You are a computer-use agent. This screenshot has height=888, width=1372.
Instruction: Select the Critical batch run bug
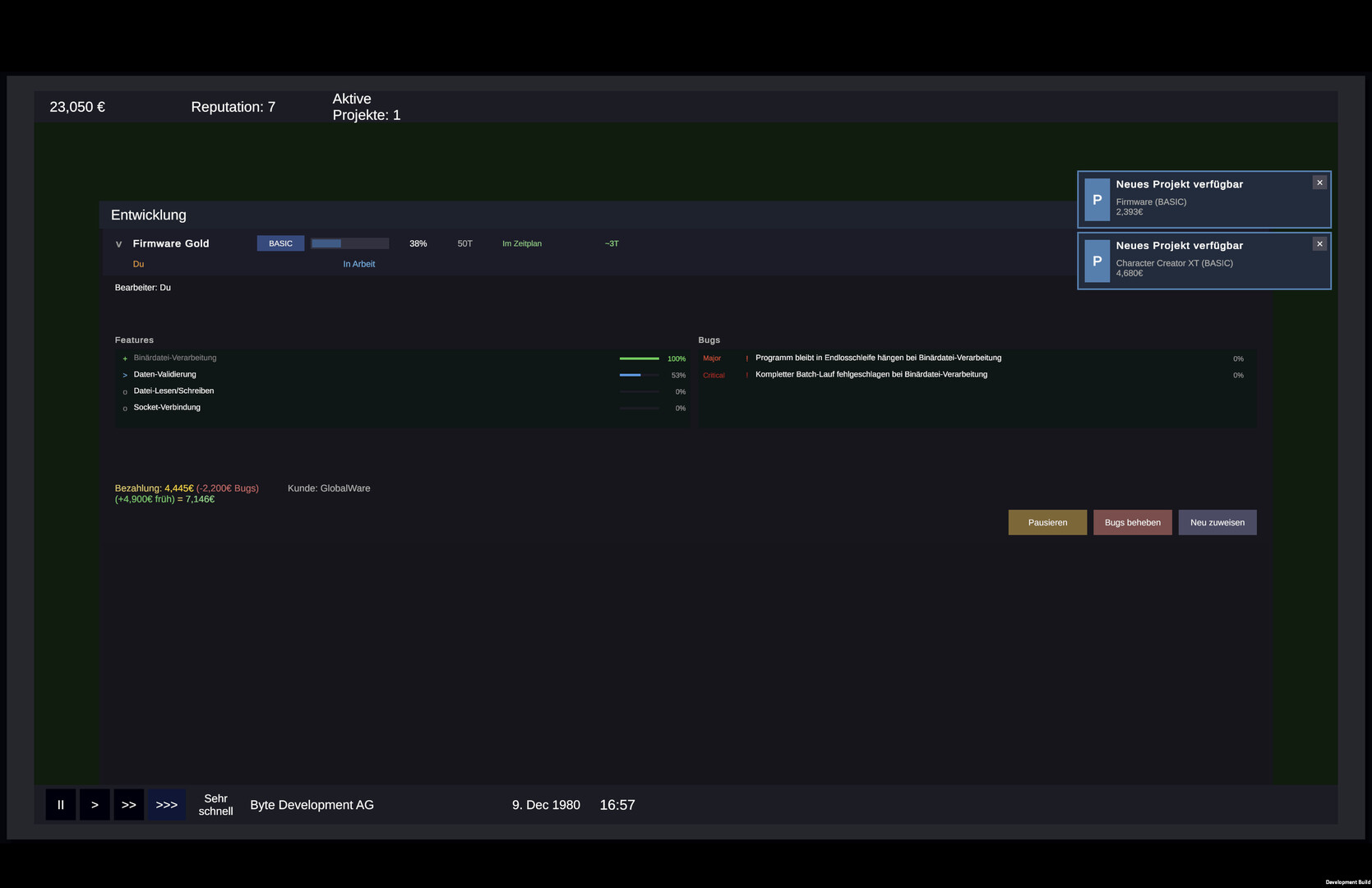[x=871, y=375]
